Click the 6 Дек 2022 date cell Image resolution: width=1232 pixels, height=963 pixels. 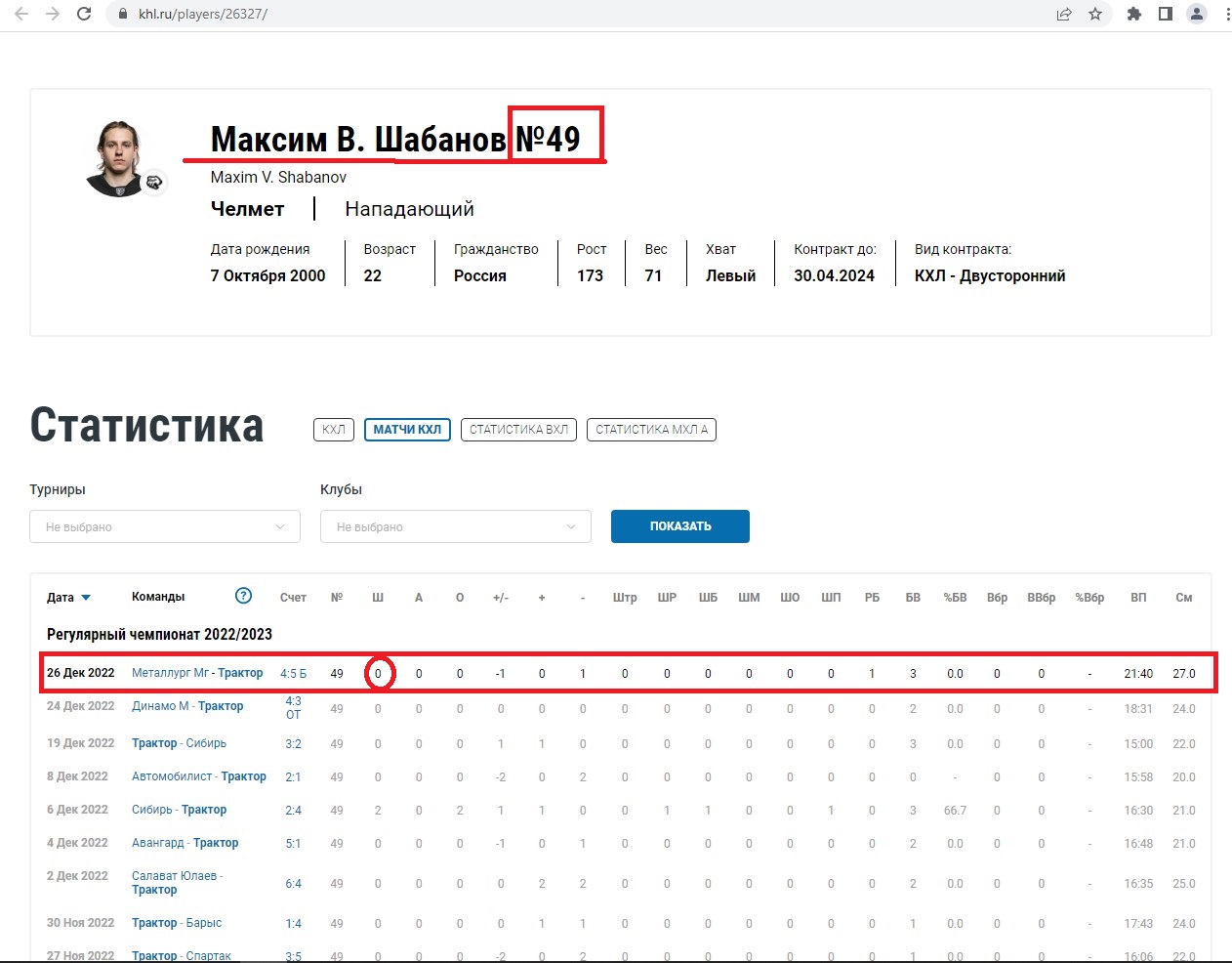point(77,810)
